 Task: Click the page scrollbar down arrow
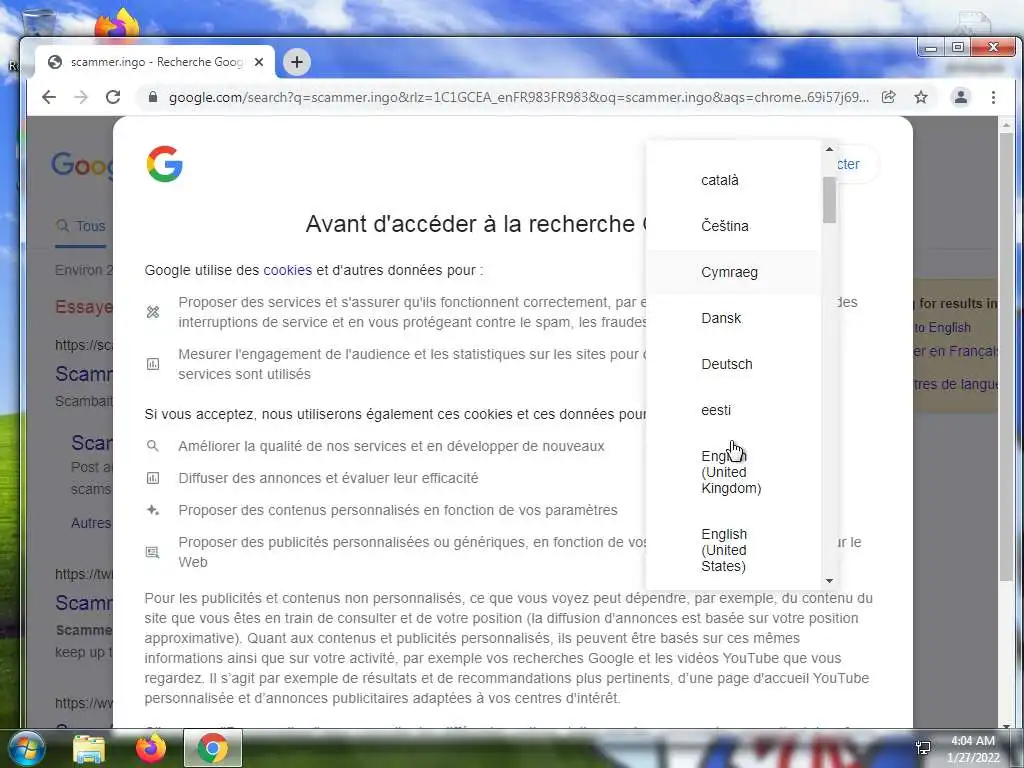coord(1006,724)
